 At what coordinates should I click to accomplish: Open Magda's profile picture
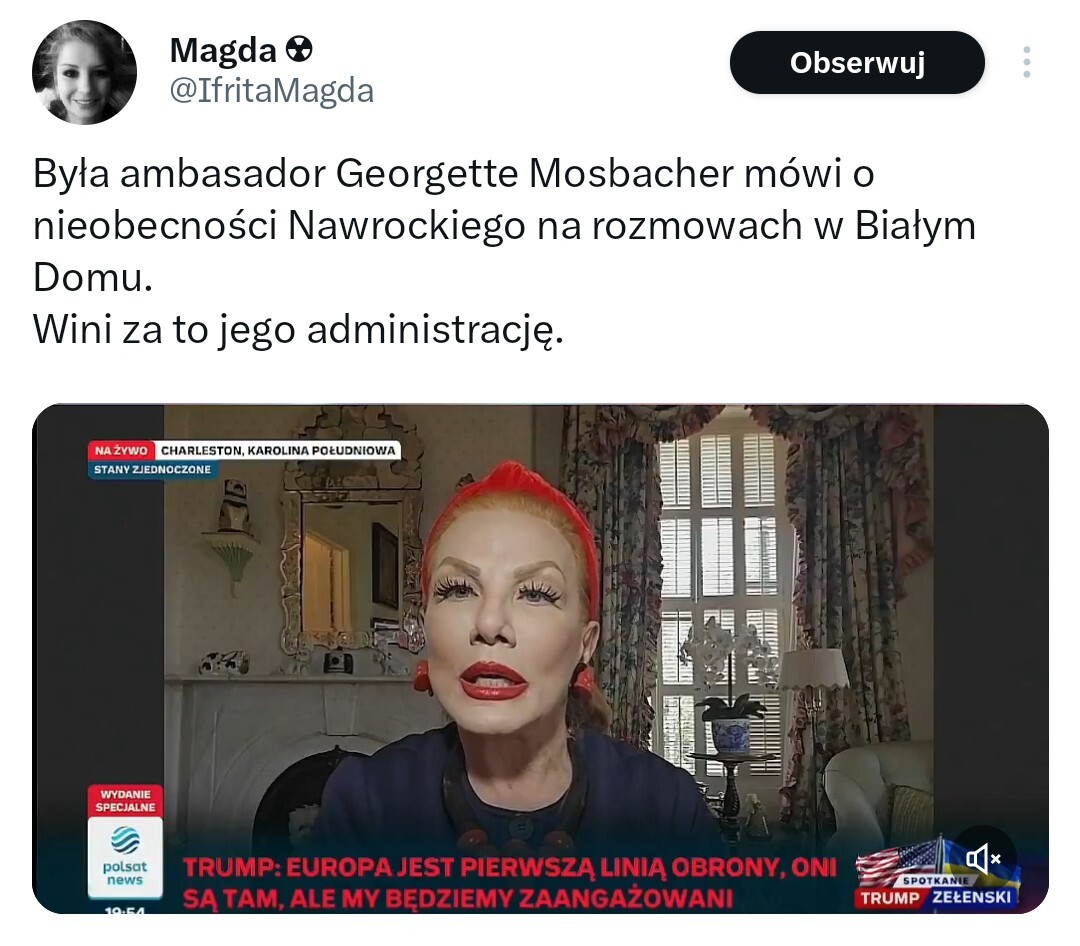point(84,72)
